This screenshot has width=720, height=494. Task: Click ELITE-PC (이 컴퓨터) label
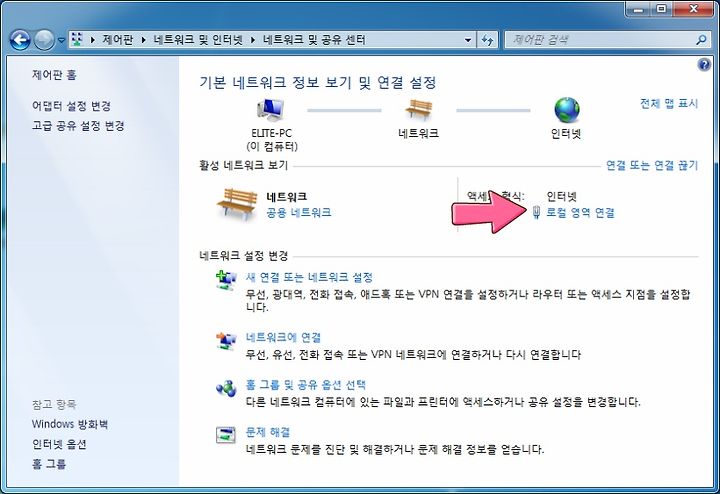click(x=271, y=140)
